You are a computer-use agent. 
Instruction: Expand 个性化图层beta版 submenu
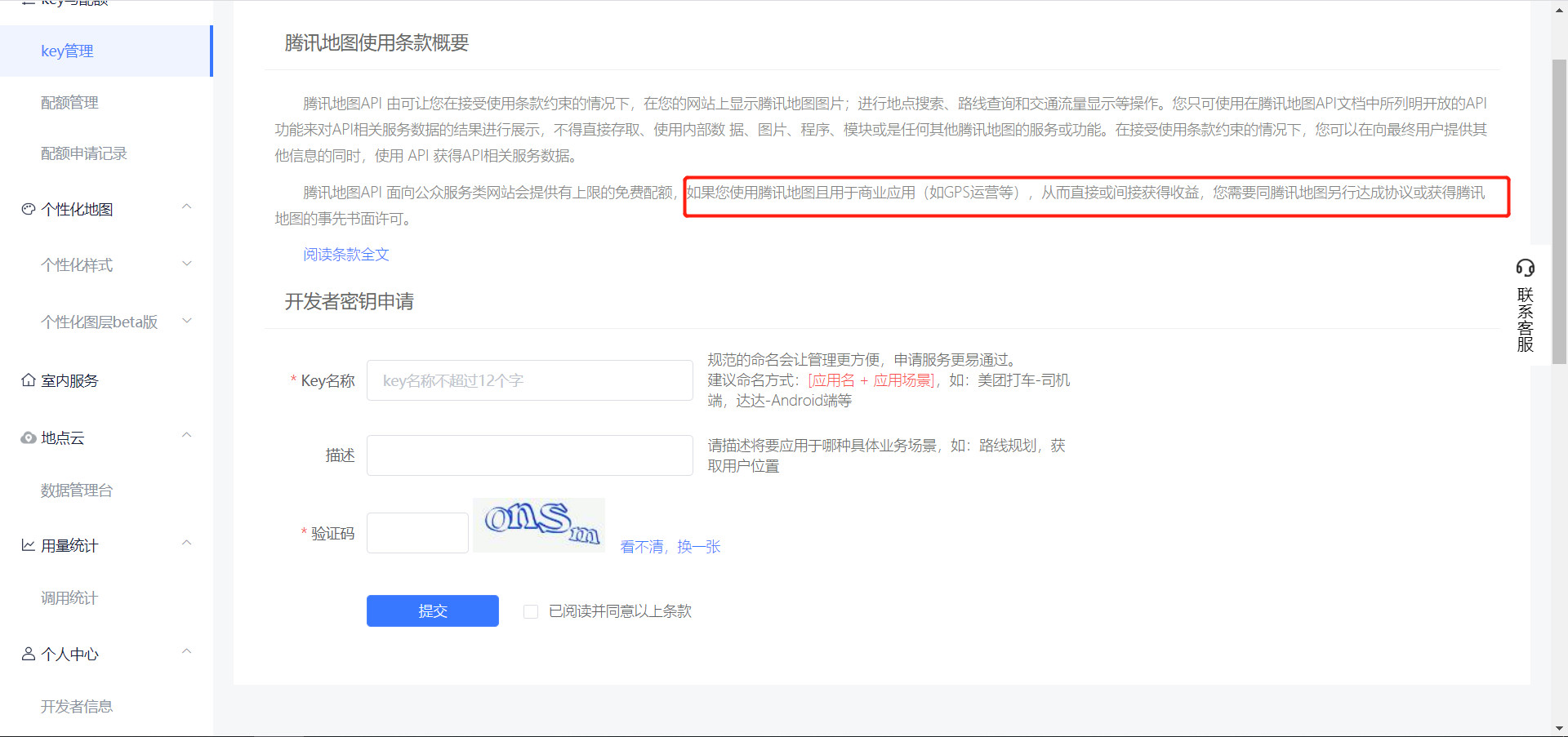[186, 321]
